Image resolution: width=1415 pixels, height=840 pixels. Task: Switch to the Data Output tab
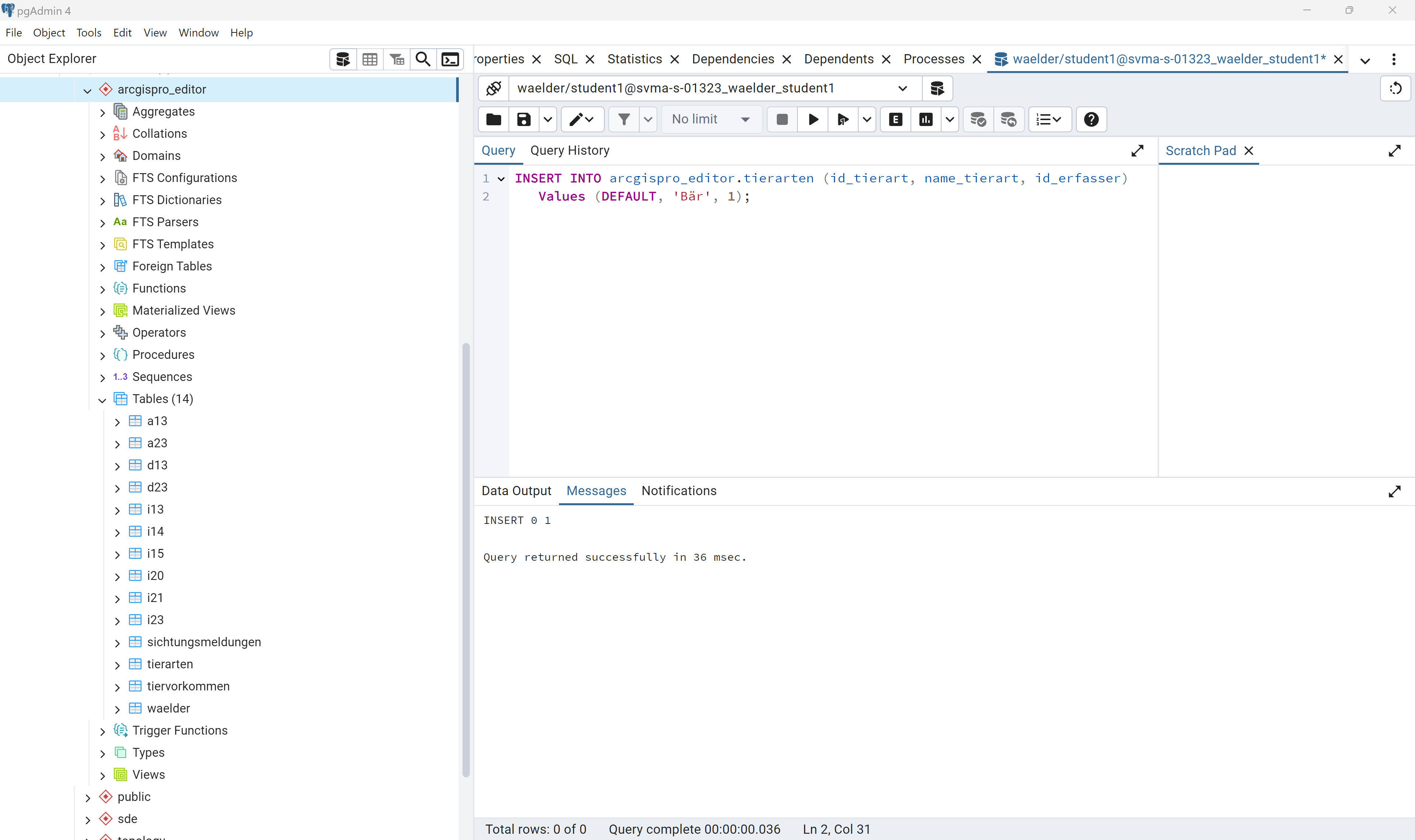(x=516, y=491)
